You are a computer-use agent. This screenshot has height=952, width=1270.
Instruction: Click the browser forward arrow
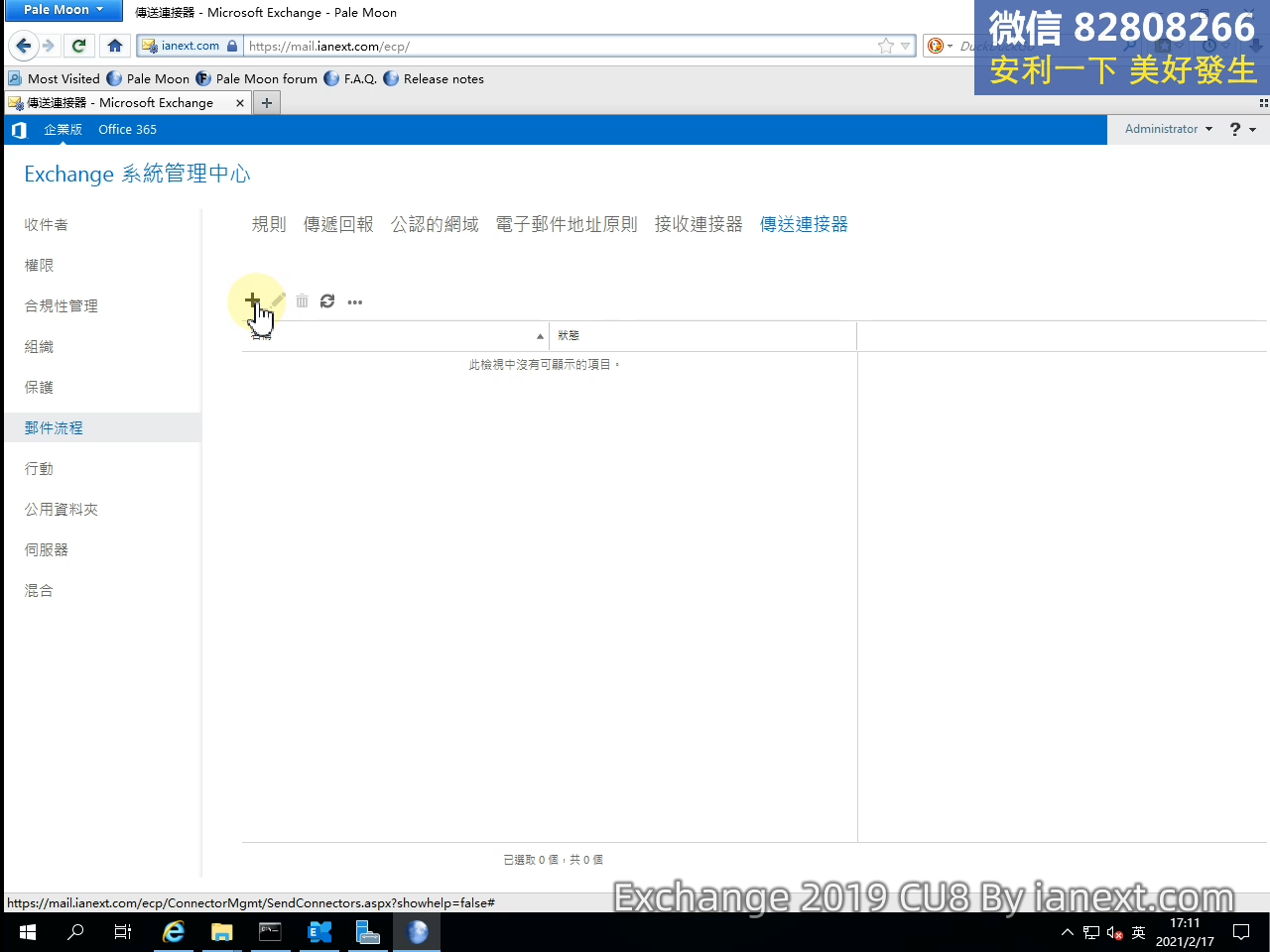tap(48, 46)
